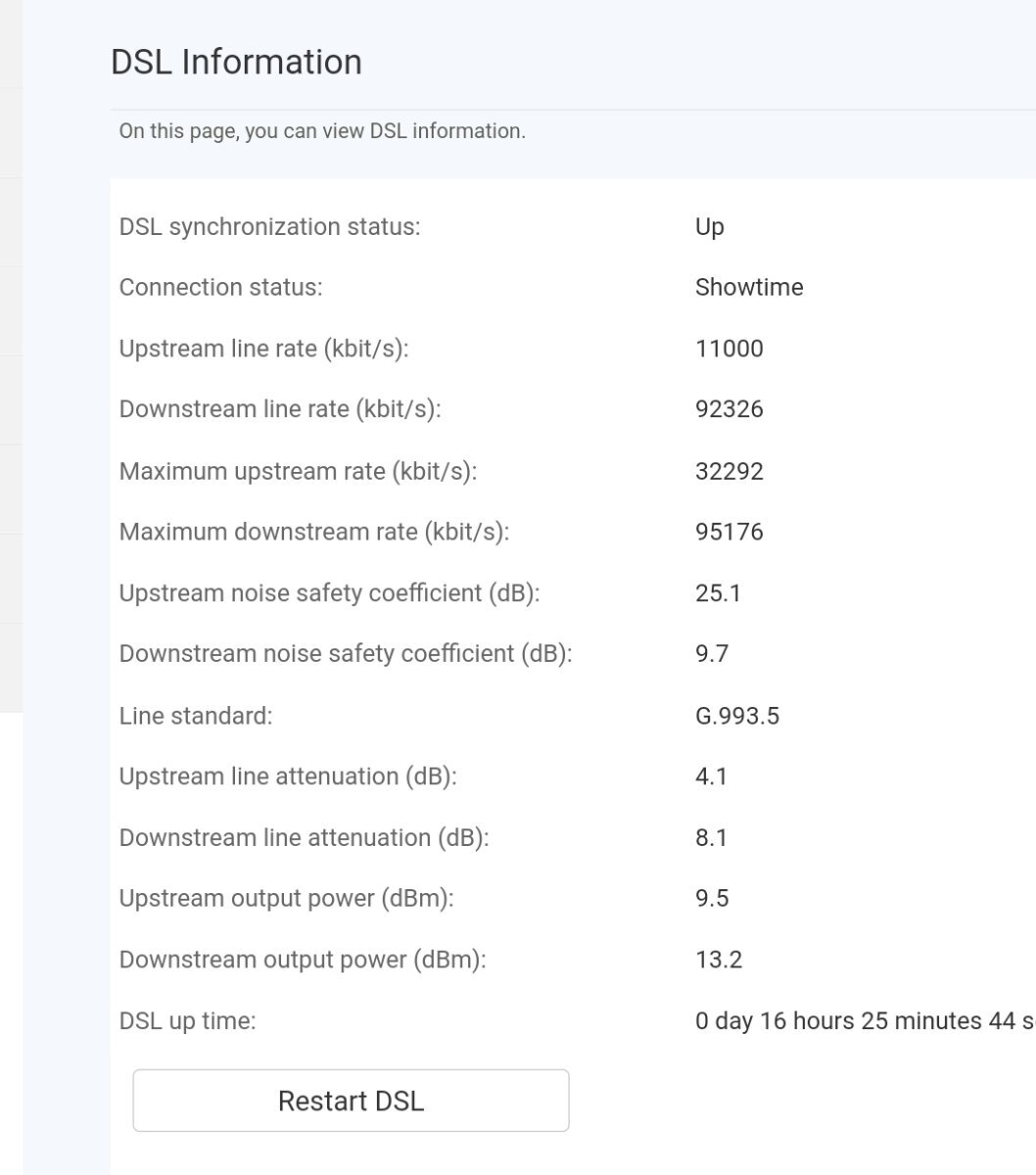Screen dimensions: 1036x1175
Task: Select the Downstream output power label
Action: (303, 960)
